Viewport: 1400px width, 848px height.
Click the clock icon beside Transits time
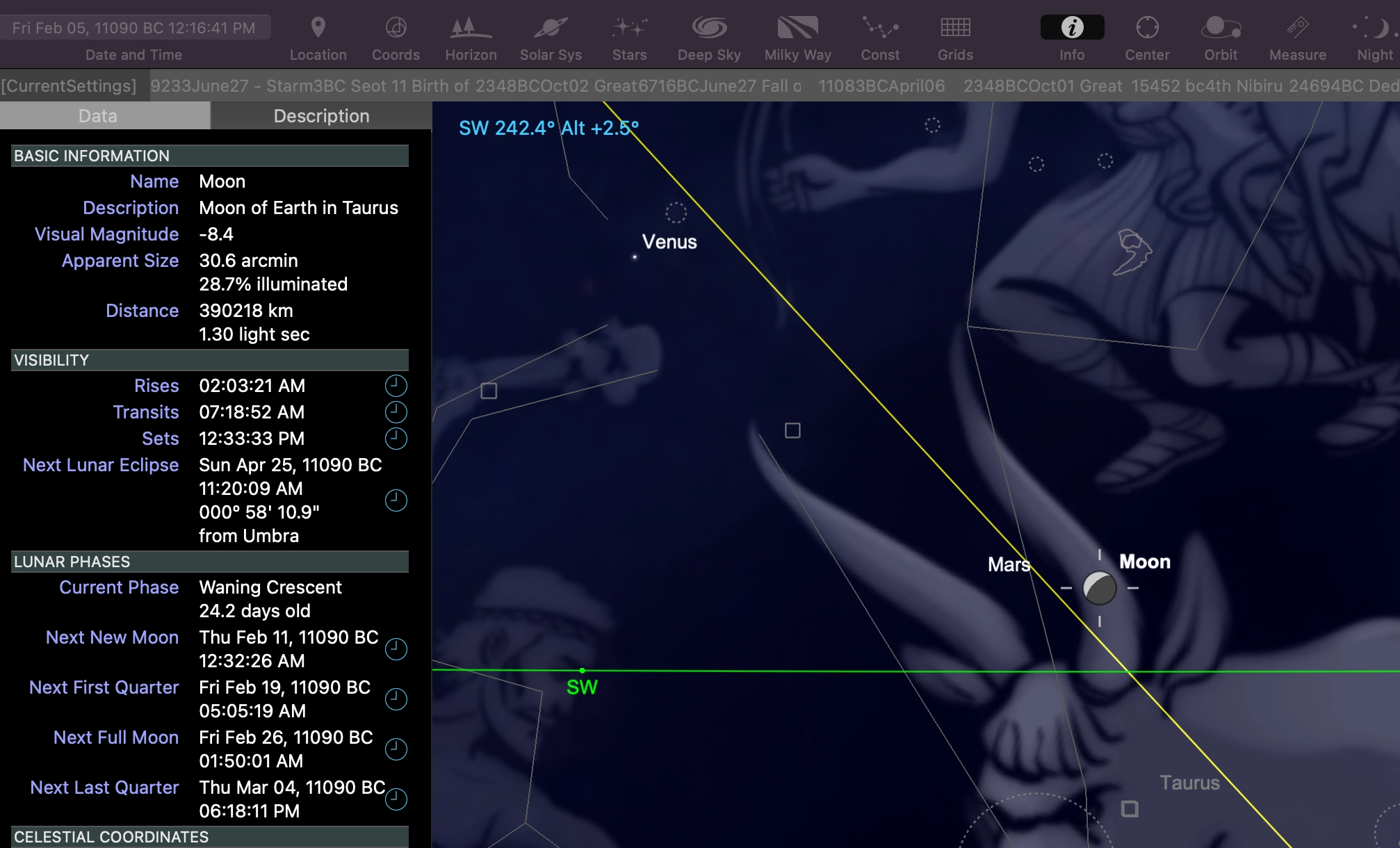[x=396, y=412]
